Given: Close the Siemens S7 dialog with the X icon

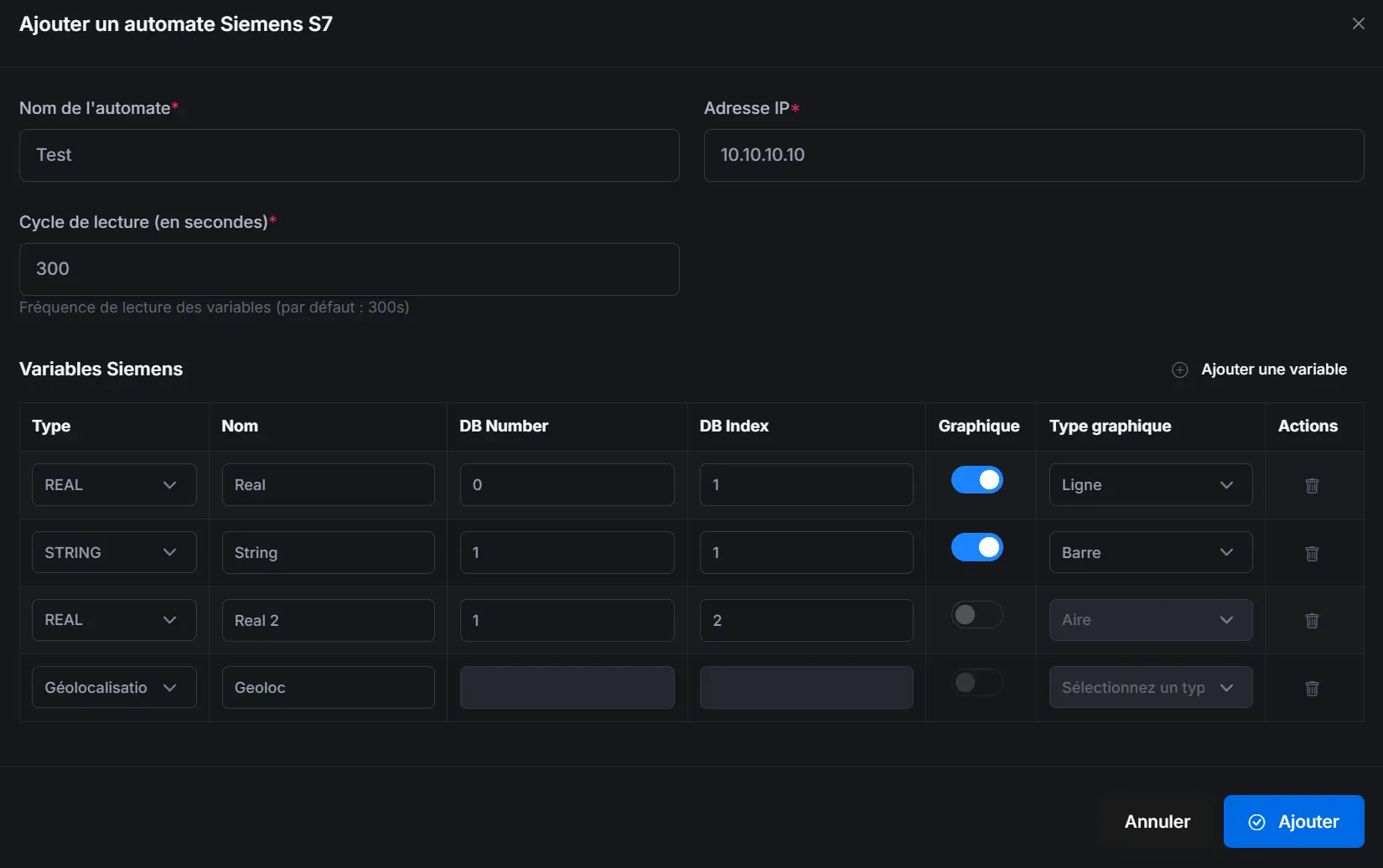Looking at the screenshot, I should (x=1358, y=23).
